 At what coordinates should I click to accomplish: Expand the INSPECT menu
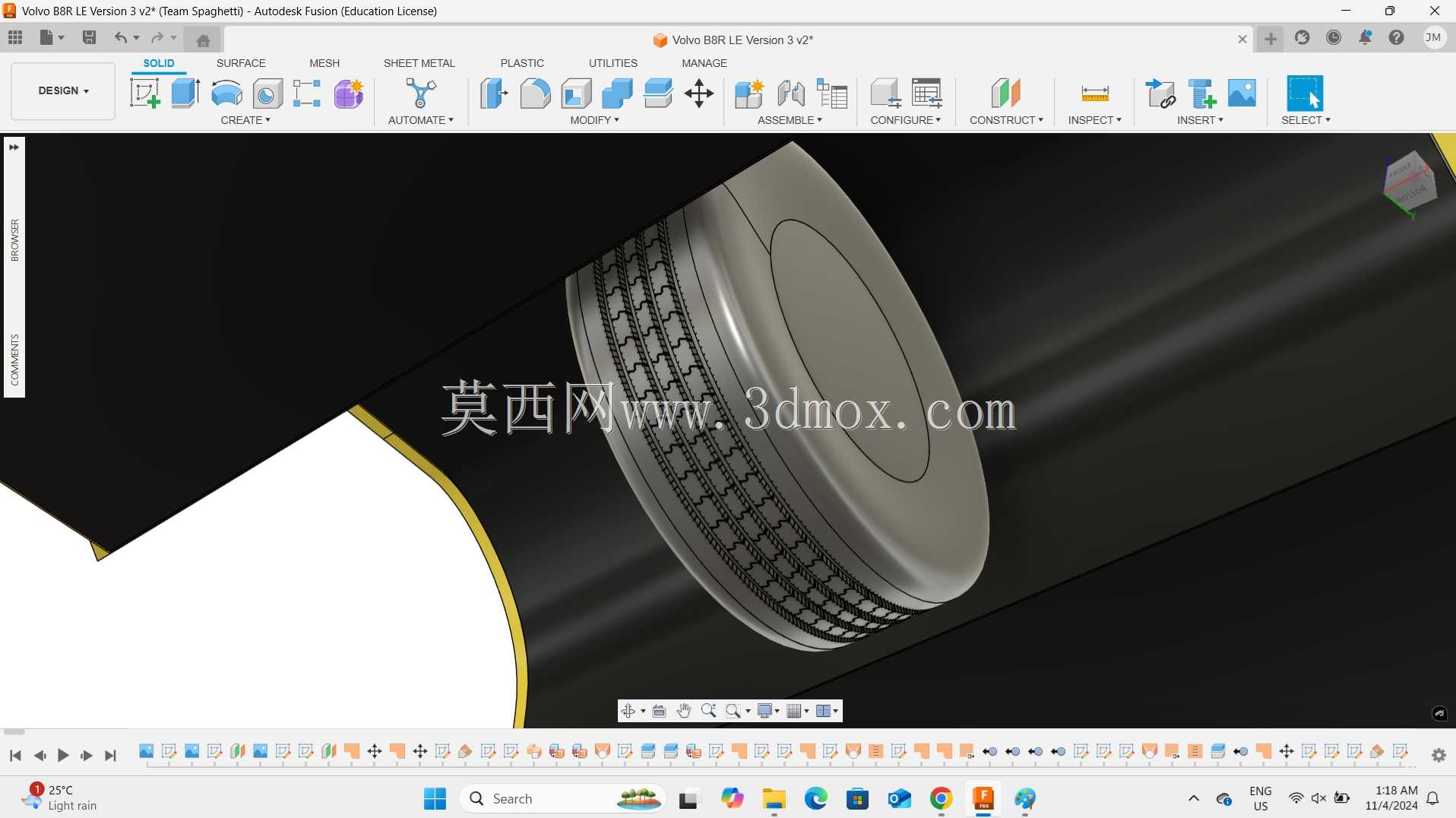pyautogui.click(x=1095, y=120)
